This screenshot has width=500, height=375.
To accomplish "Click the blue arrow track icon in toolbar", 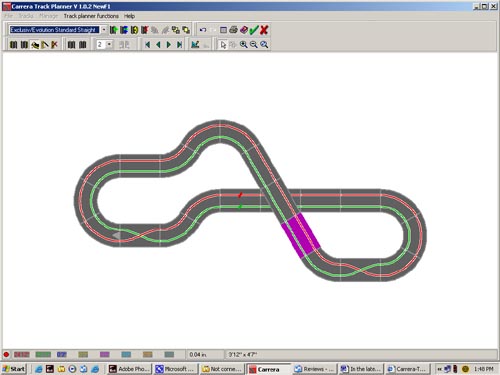I will click(x=124, y=30).
